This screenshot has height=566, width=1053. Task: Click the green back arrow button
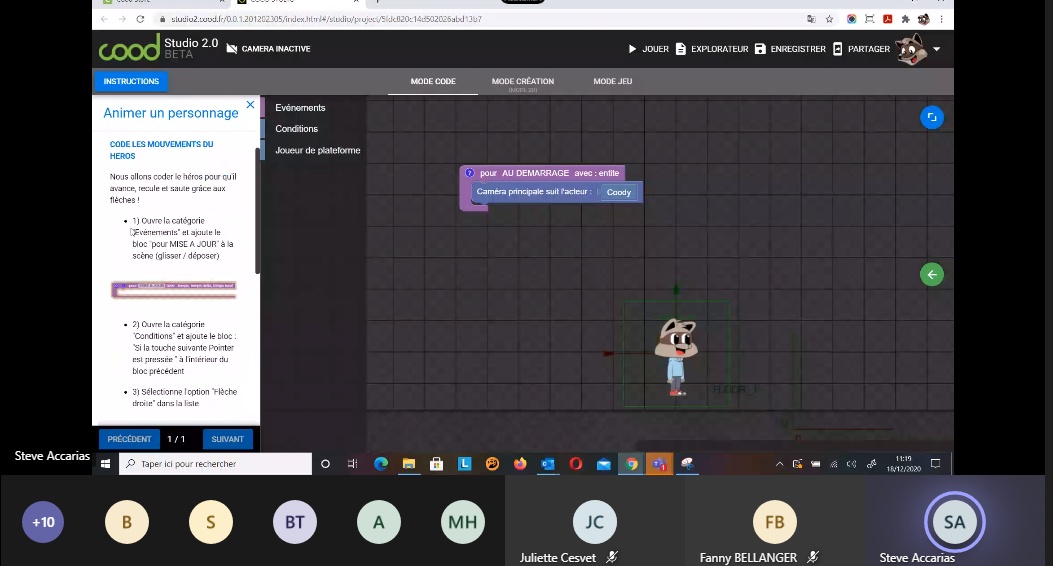[931, 274]
